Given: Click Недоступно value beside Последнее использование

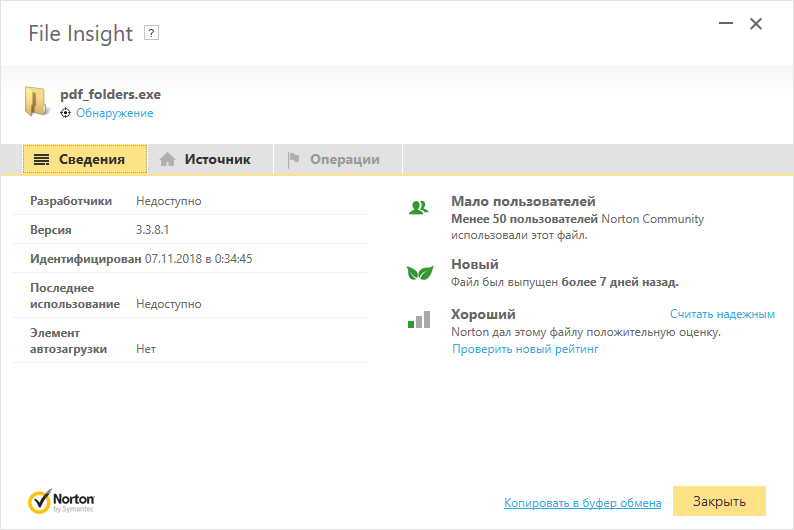Looking at the screenshot, I should coord(169,304).
